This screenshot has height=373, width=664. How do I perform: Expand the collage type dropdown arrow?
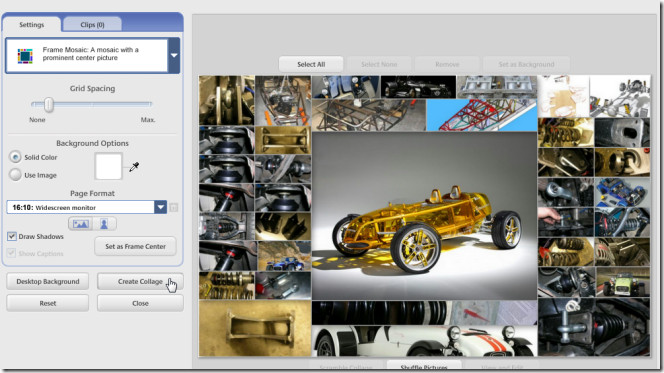pyautogui.click(x=174, y=55)
